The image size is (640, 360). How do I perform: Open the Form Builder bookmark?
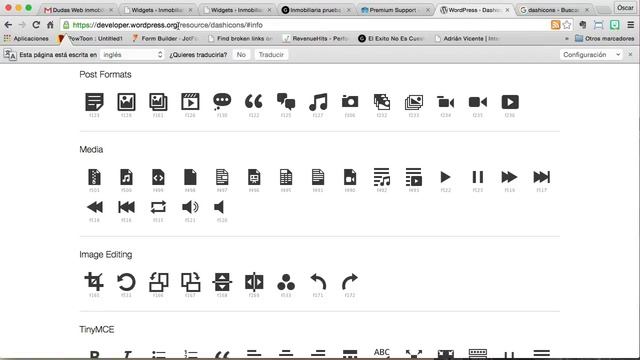[x=165, y=38]
